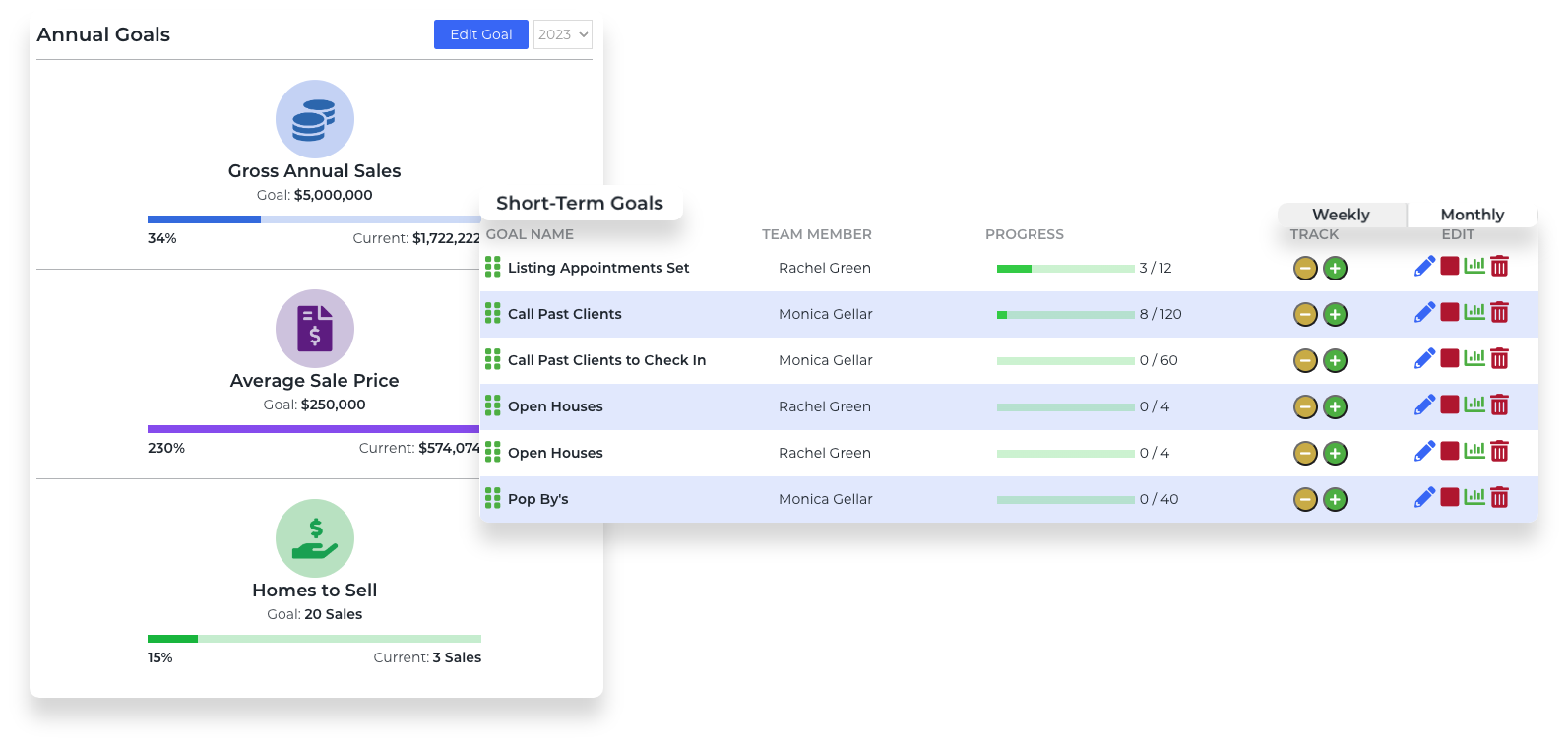This screenshot has width=1568, height=747.
Task: Open chart for Call Past Clients goal
Action: click(1474, 313)
